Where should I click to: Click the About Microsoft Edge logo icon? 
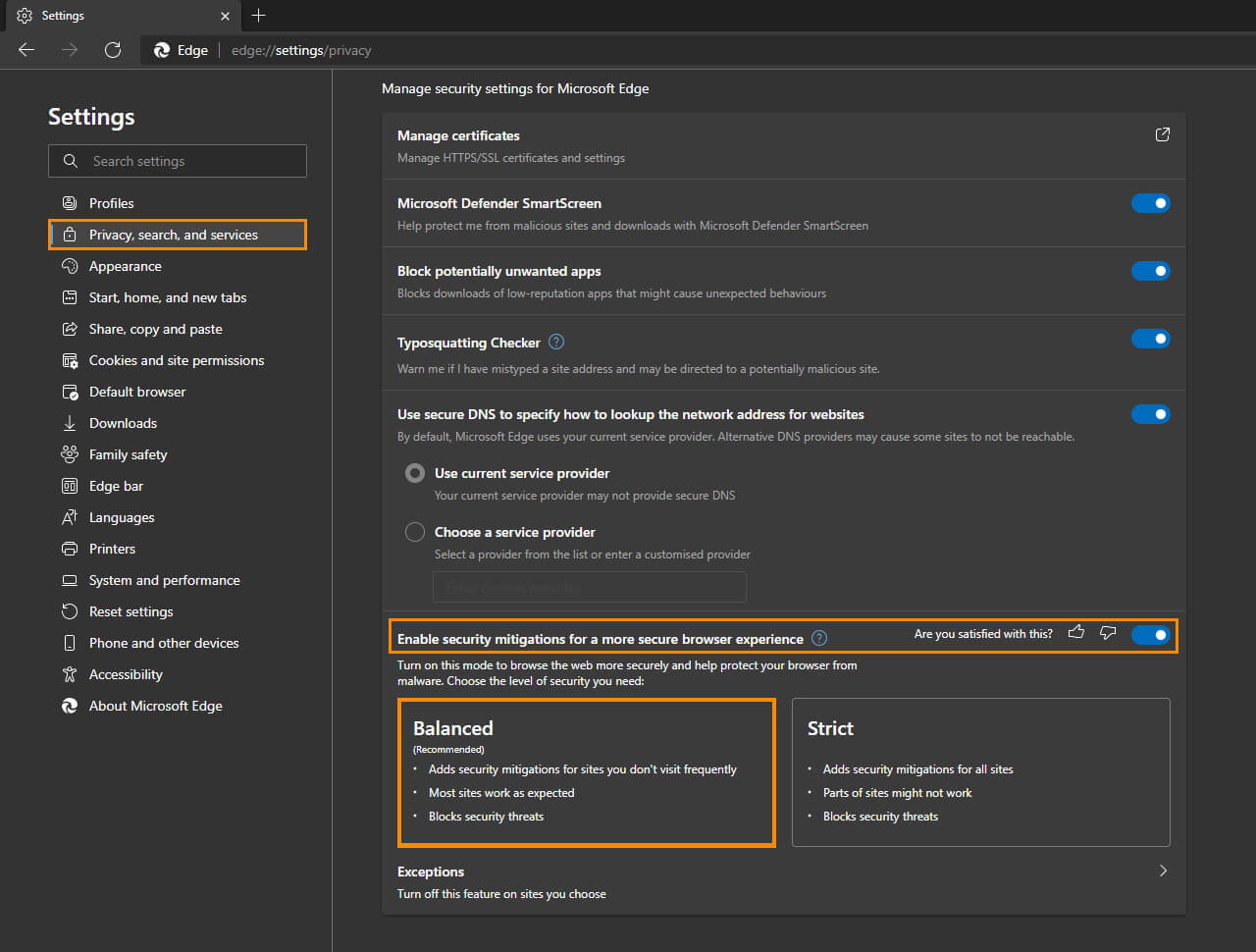[70, 706]
